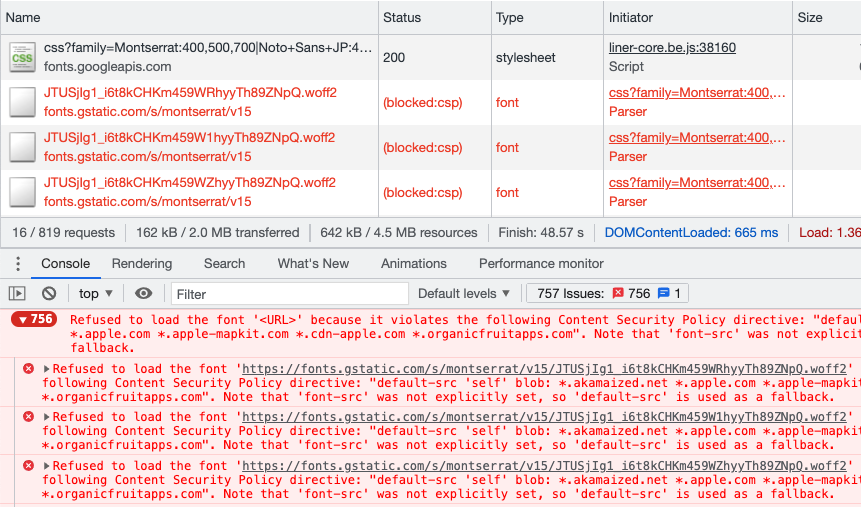Open the top JavaScript context dropdown

tap(96, 294)
